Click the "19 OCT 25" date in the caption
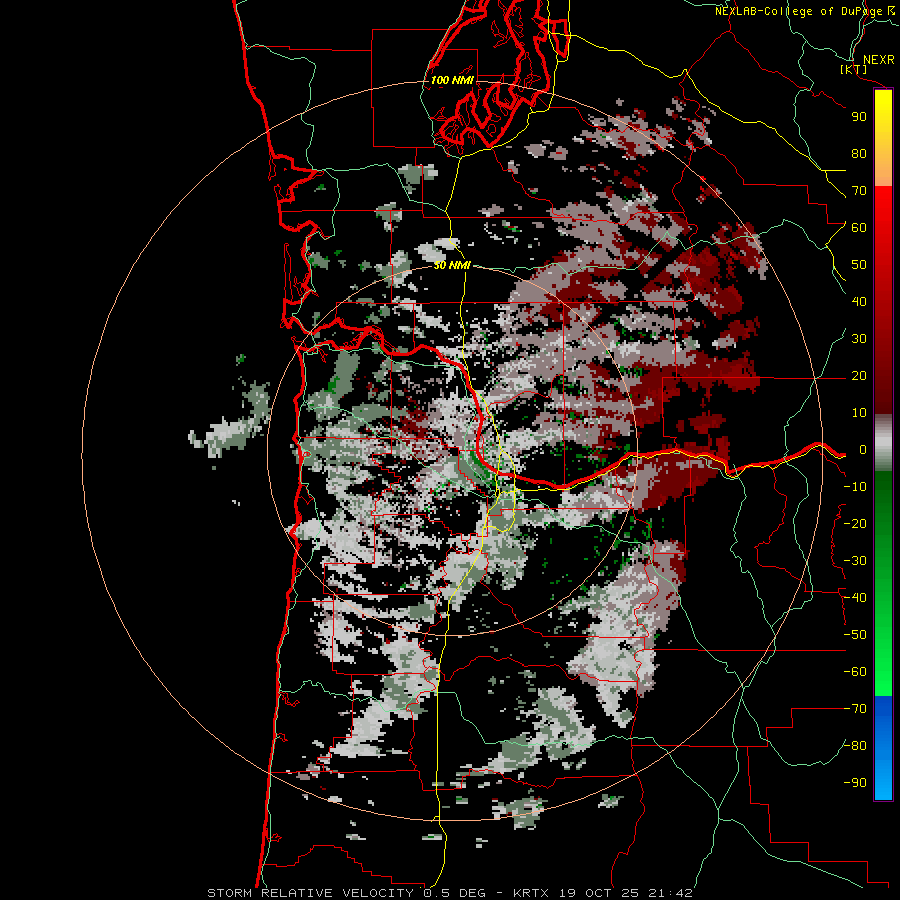900x900 pixels. pyautogui.click(x=599, y=893)
